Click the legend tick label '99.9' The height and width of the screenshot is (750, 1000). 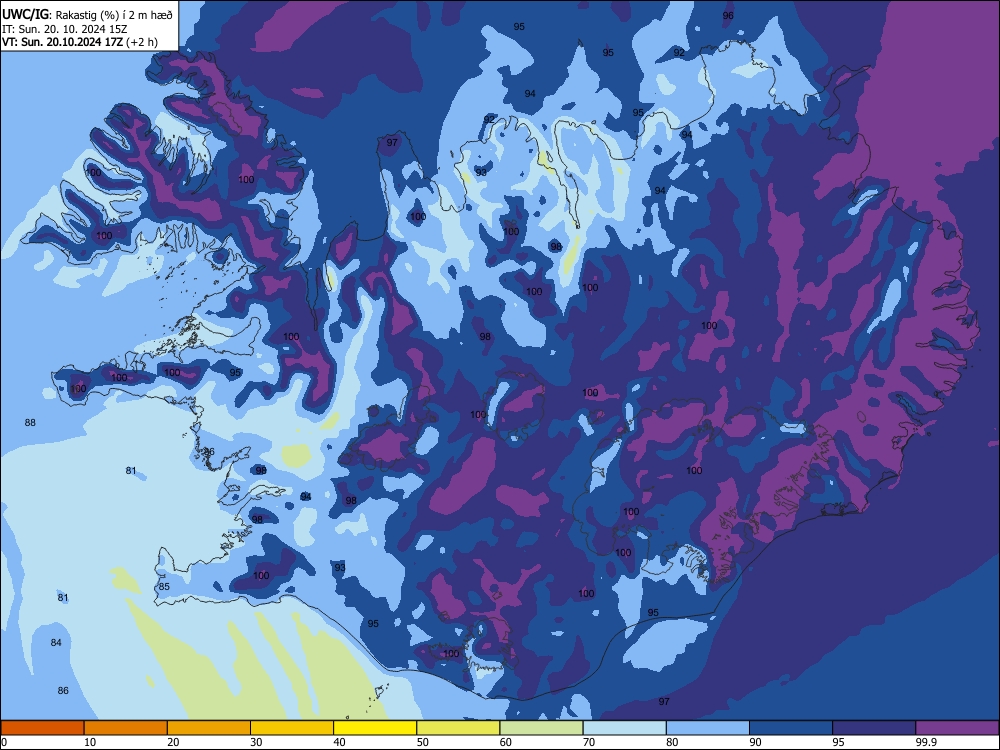[925, 742]
